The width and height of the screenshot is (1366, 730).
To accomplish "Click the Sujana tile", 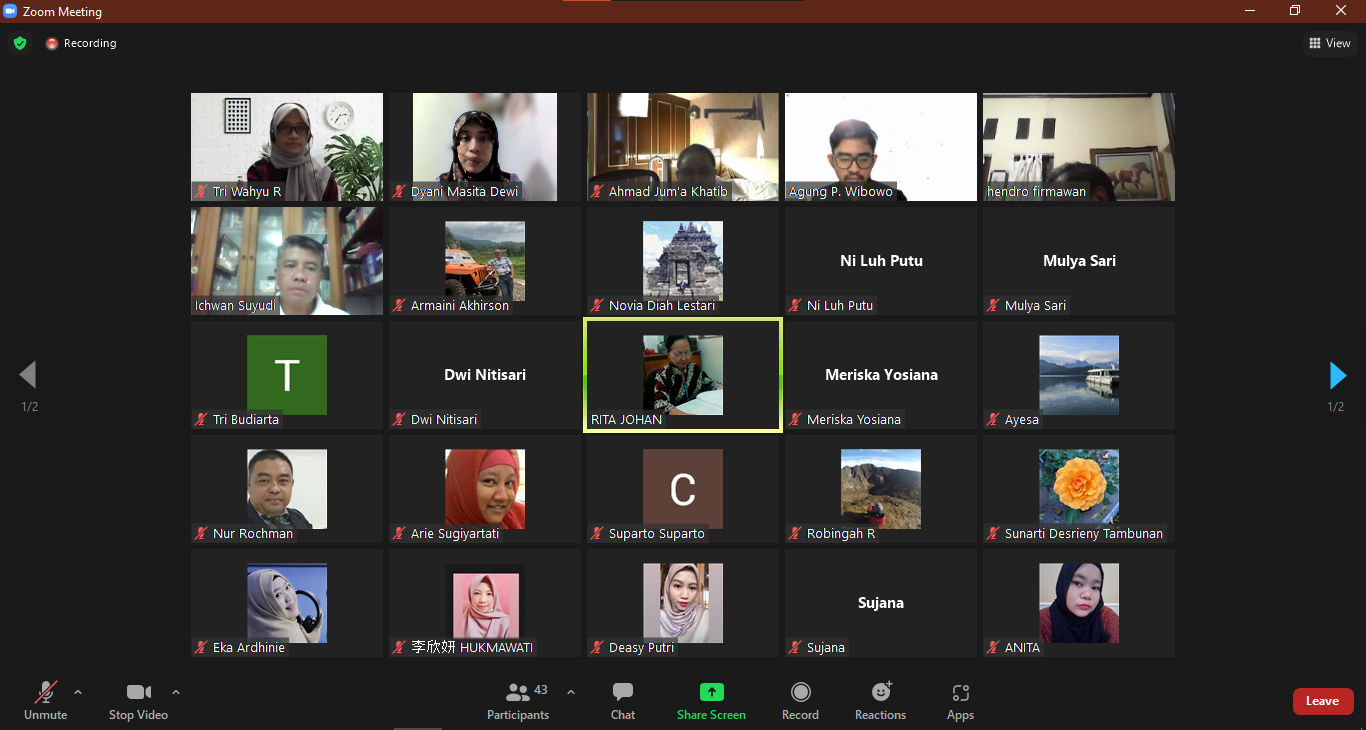I will click(881, 603).
